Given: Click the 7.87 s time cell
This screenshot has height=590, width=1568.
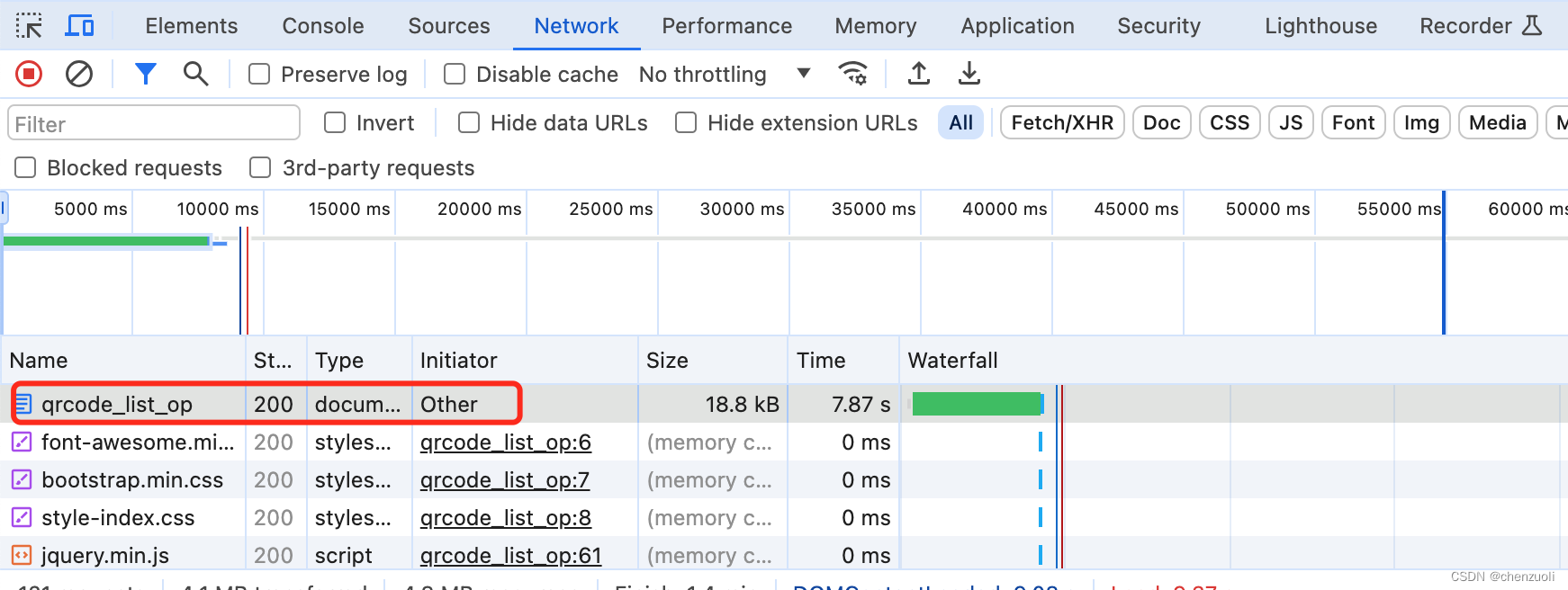Looking at the screenshot, I should (x=843, y=404).
